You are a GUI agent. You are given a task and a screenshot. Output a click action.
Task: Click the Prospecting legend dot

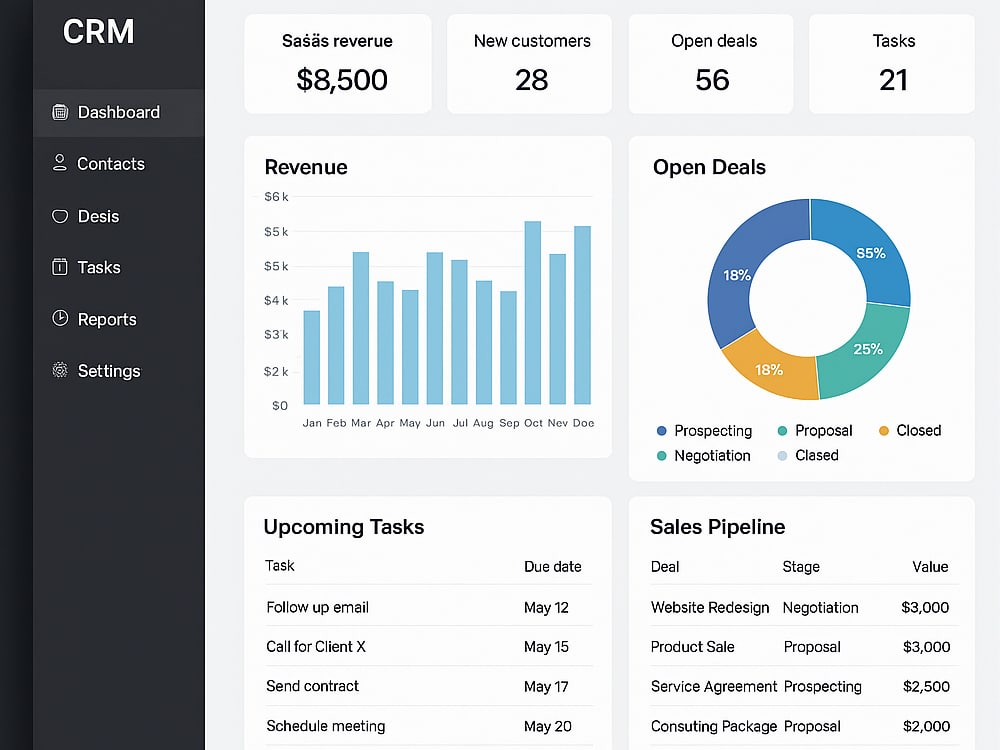coord(661,431)
